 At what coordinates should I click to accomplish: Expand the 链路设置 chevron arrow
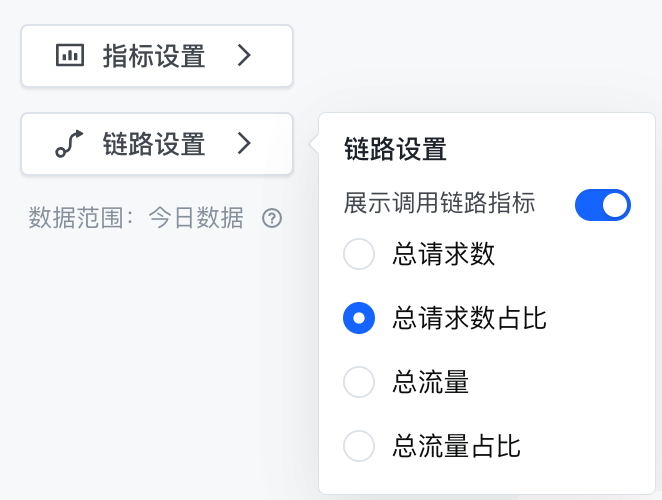245,145
